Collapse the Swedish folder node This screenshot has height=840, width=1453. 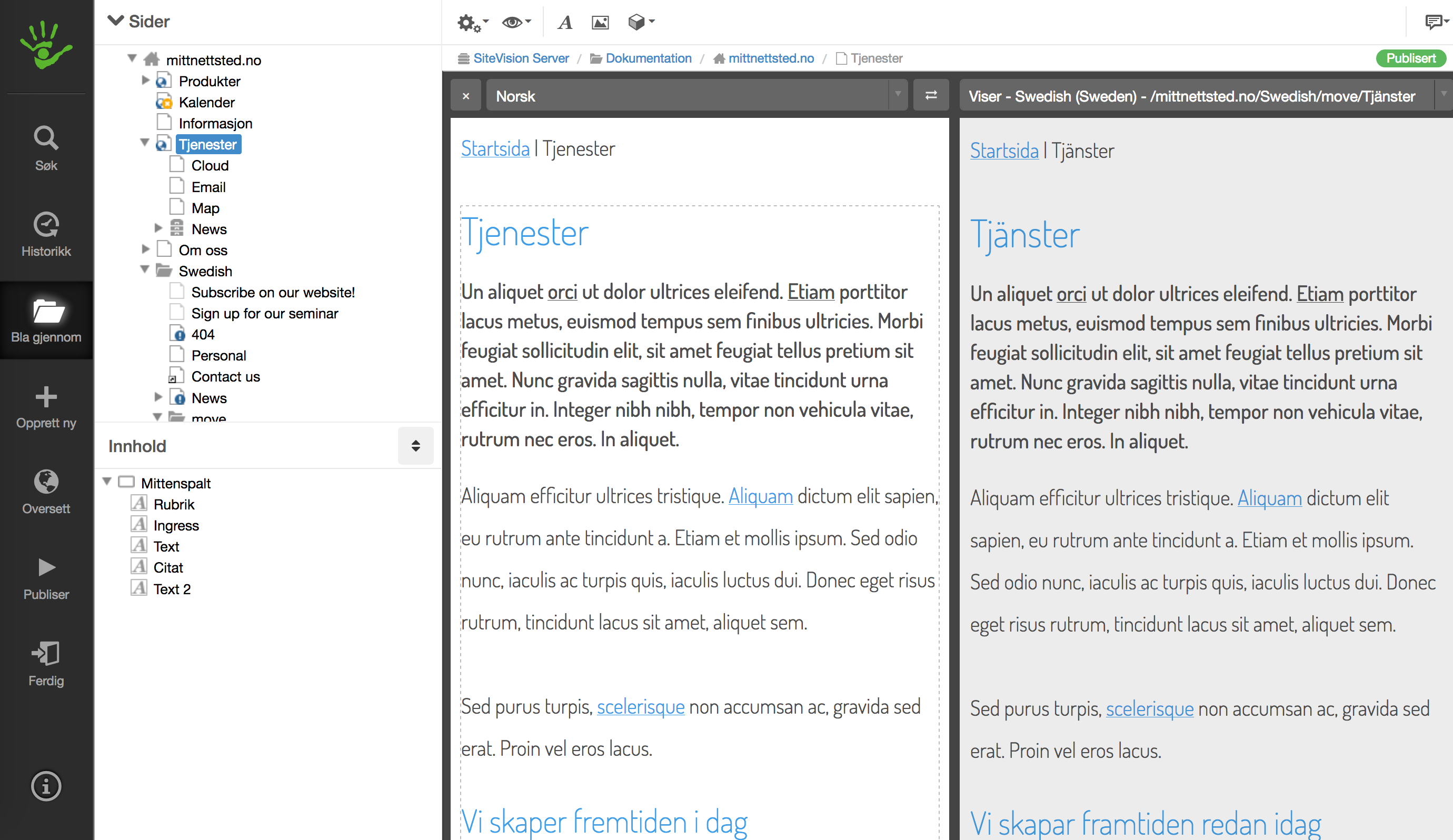coord(145,271)
